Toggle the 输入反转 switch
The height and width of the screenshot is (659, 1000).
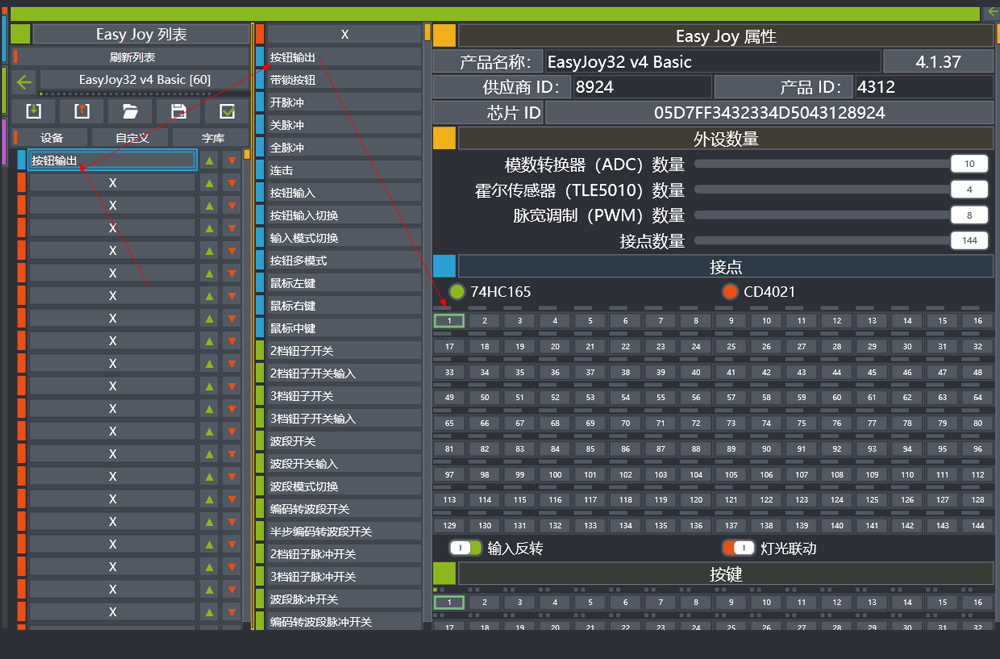(x=465, y=548)
